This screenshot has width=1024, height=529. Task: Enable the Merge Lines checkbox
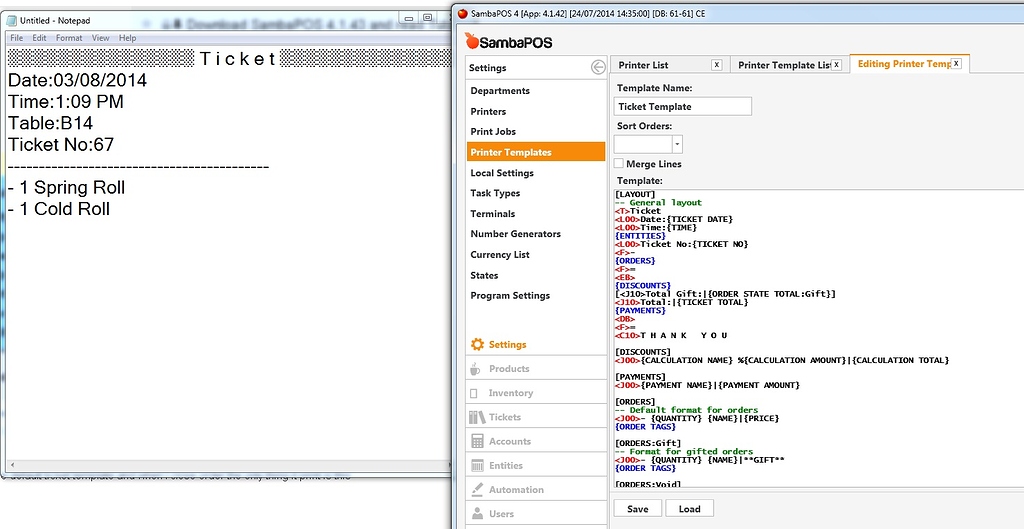pyautogui.click(x=619, y=164)
